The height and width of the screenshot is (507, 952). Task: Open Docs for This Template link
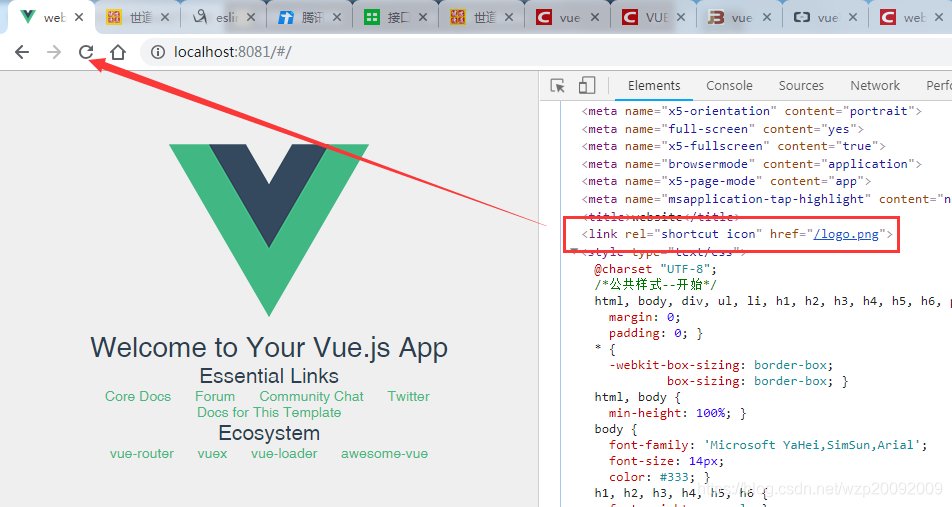point(269,412)
